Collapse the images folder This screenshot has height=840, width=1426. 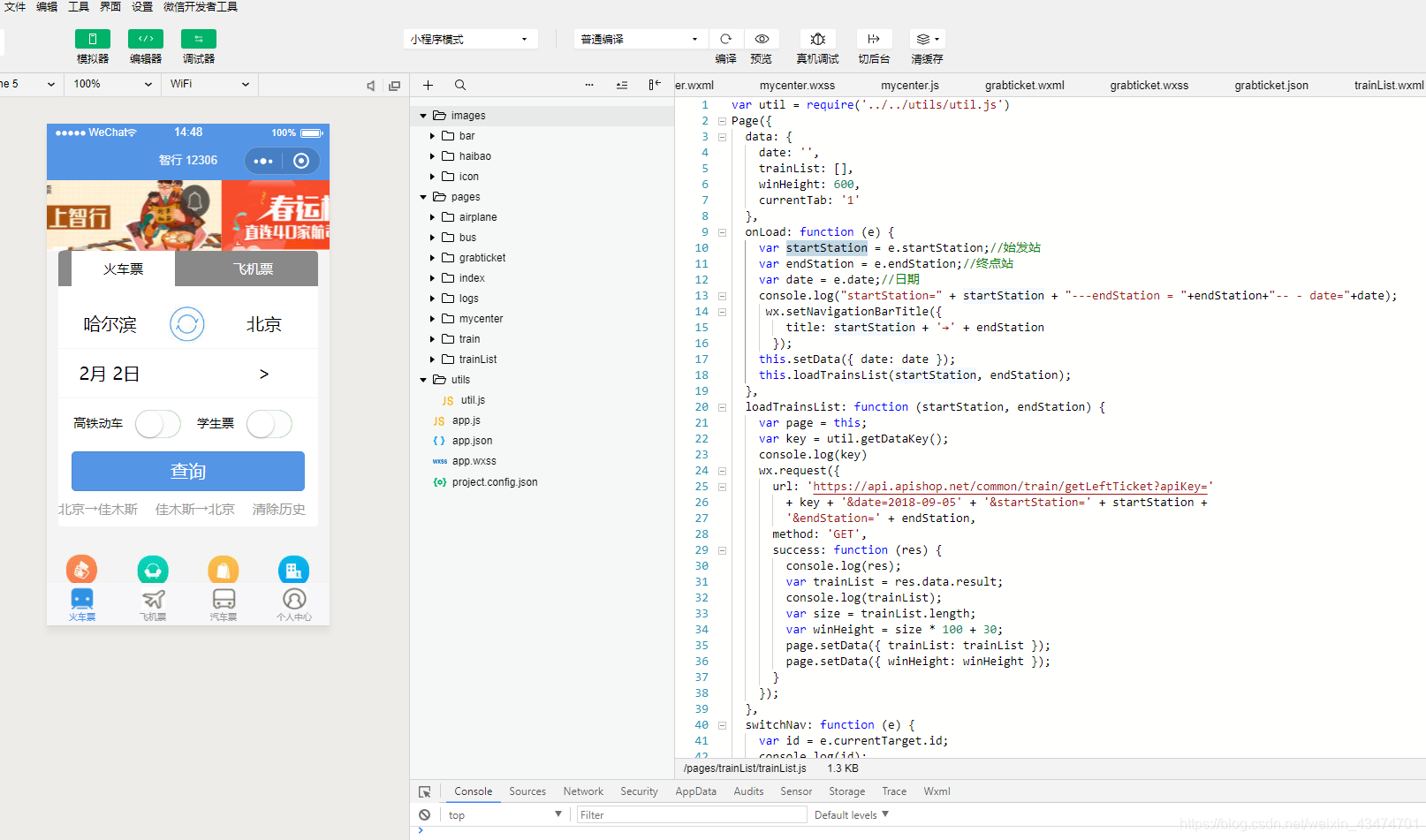tap(423, 116)
